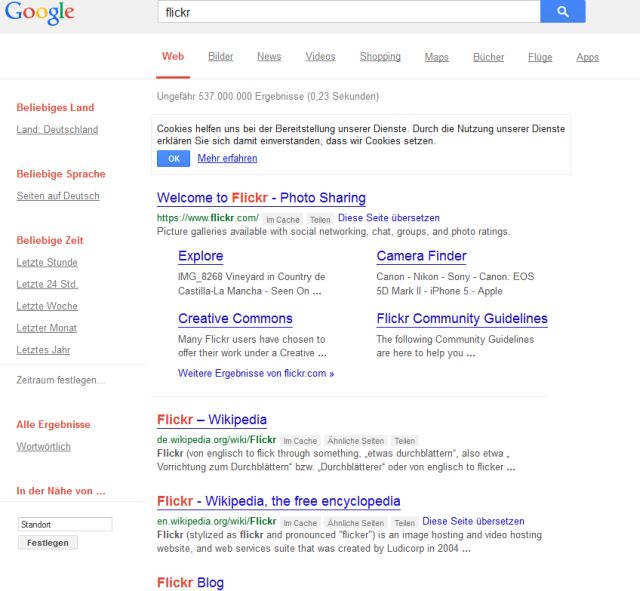Click the Google logo

(x=40, y=12)
